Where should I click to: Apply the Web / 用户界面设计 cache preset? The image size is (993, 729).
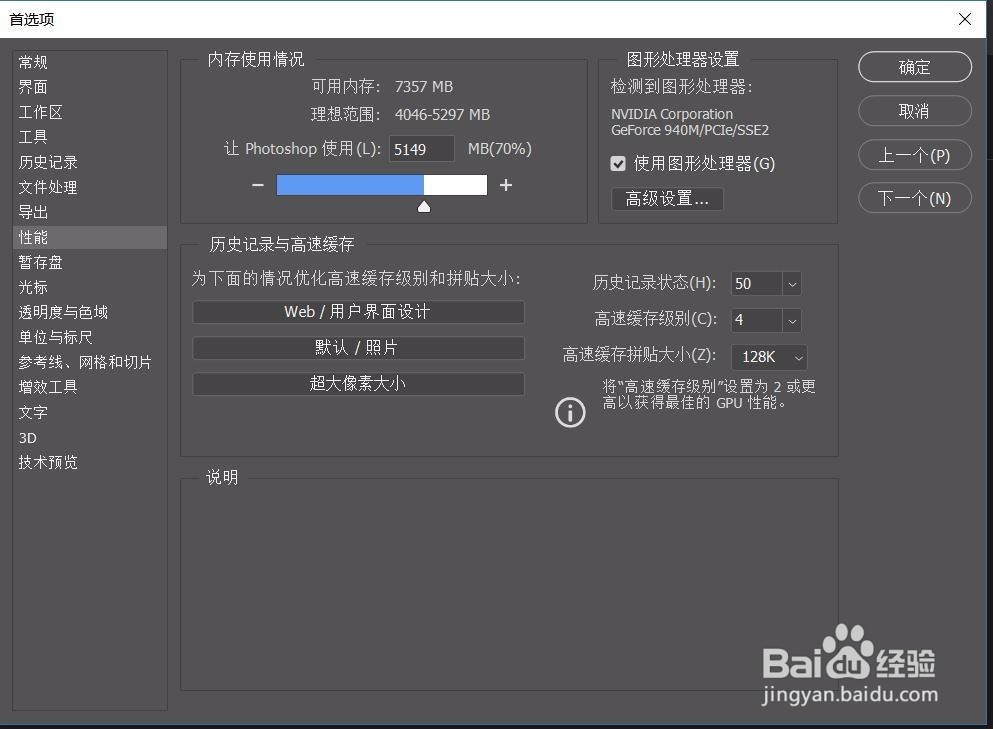[358, 312]
